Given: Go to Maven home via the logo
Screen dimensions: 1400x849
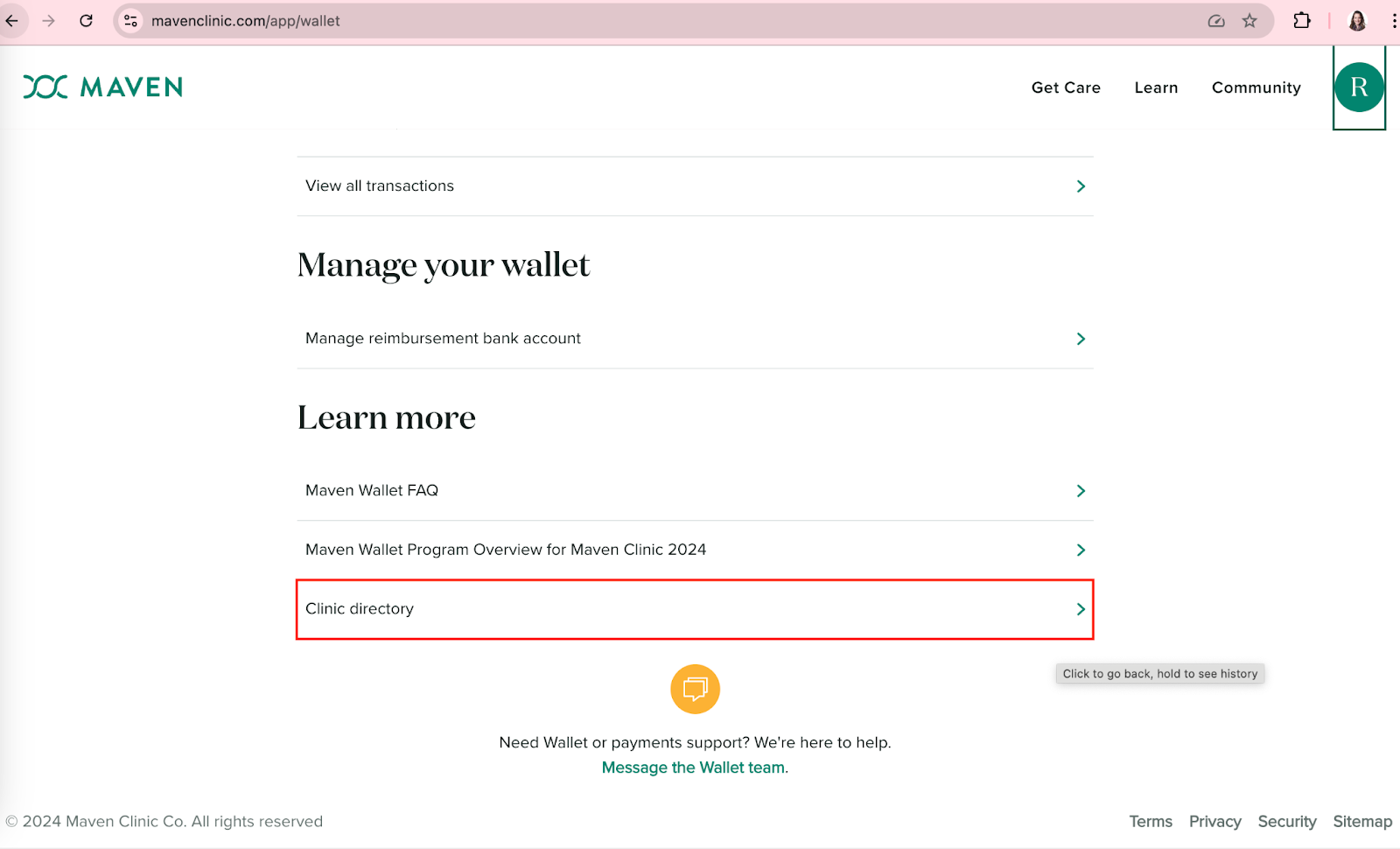Looking at the screenshot, I should (x=103, y=87).
